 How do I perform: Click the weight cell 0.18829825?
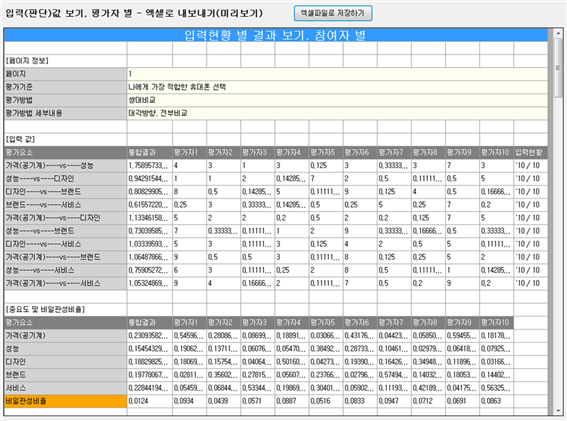point(150,362)
